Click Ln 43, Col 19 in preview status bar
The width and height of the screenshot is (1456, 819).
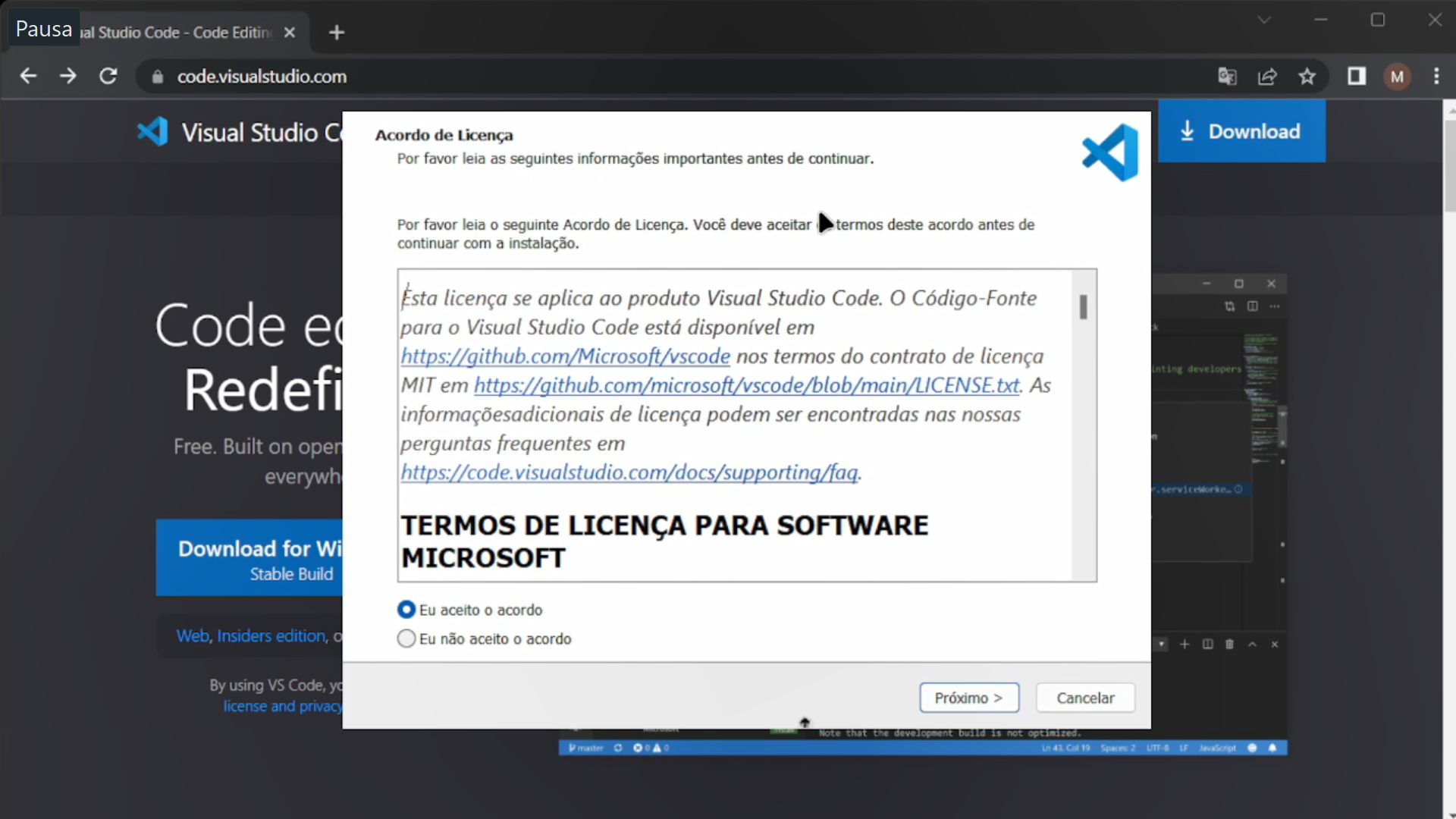click(x=1065, y=748)
